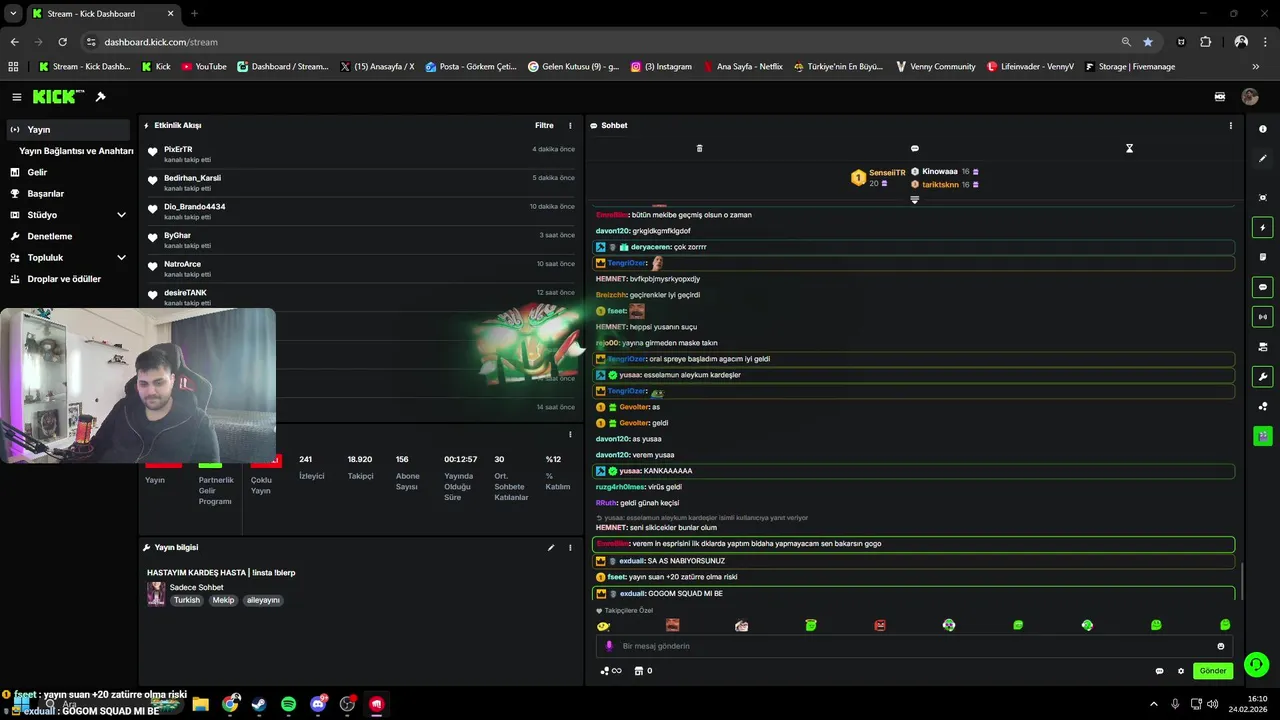Click the shop icon with 0 count
The height and width of the screenshot is (720, 1280).
643,671
